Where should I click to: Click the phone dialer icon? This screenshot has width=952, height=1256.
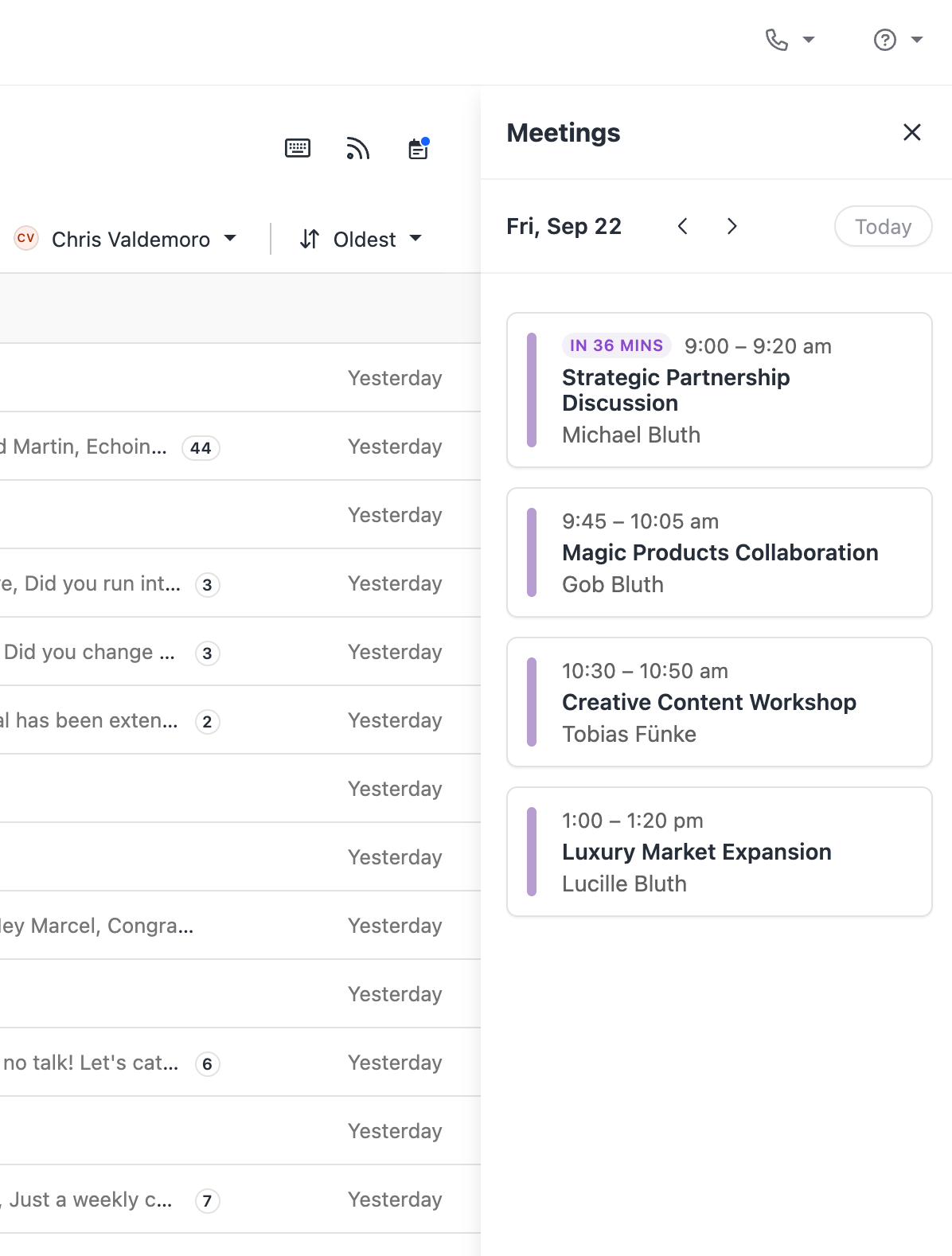pyautogui.click(x=776, y=40)
